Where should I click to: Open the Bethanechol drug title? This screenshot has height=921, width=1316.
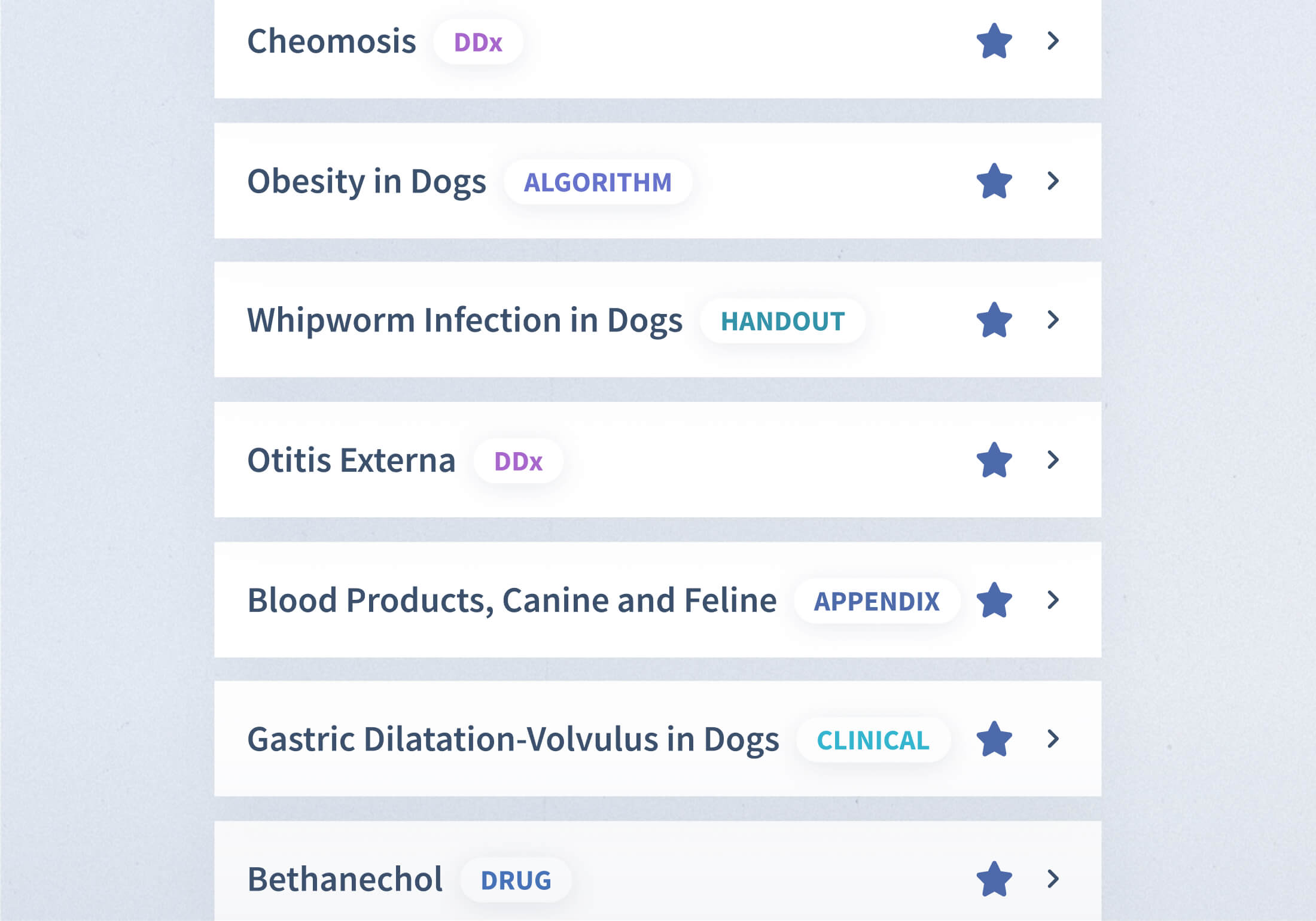(x=345, y=879)
